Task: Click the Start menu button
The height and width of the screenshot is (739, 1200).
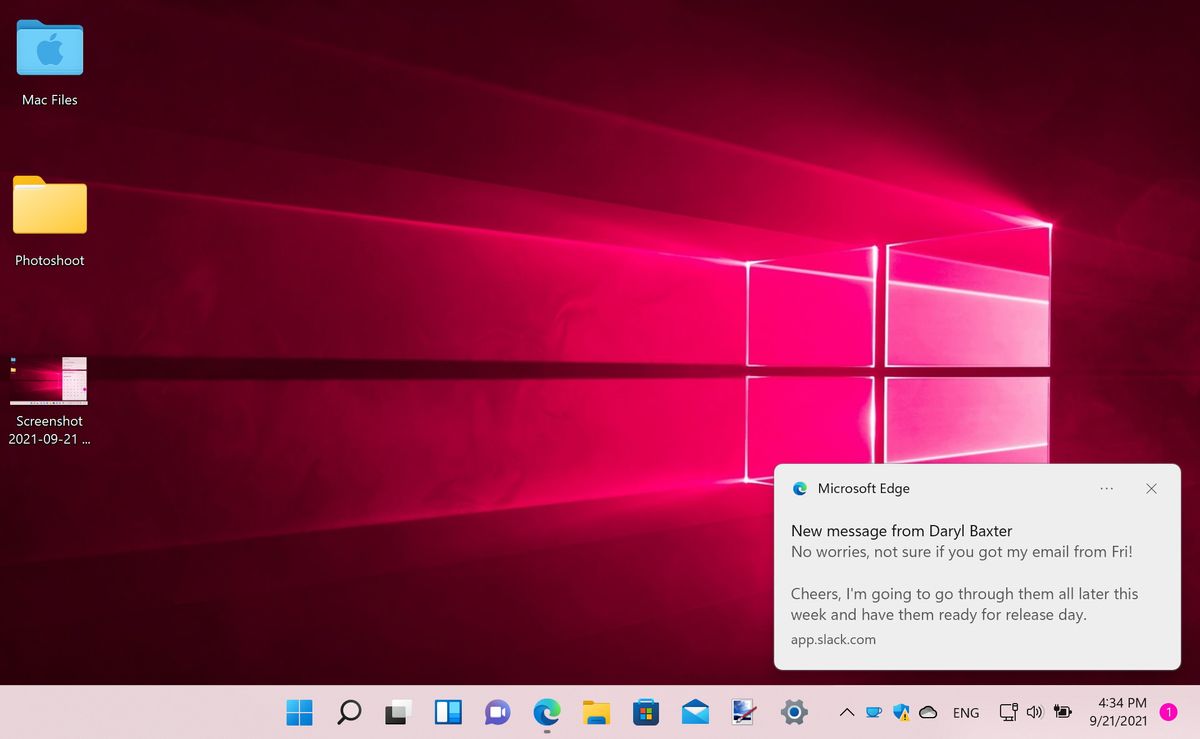Action: [x=298, y=713]
